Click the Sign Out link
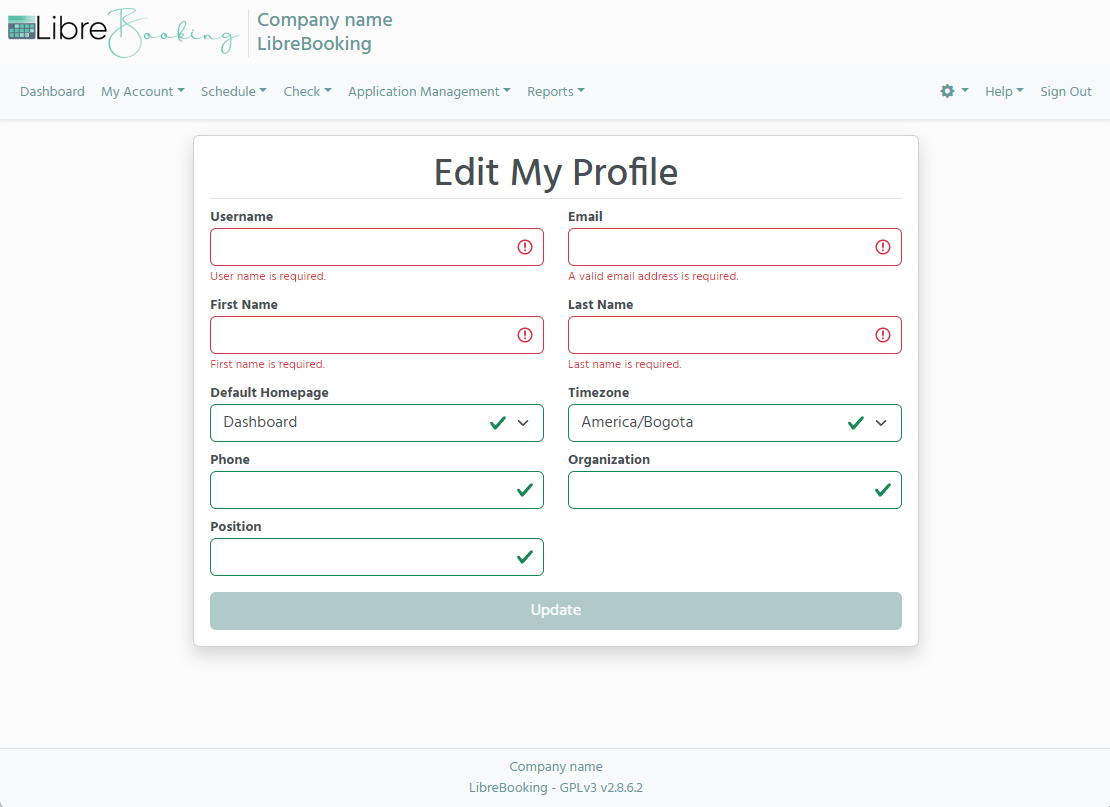 (x=1065, y=91)
